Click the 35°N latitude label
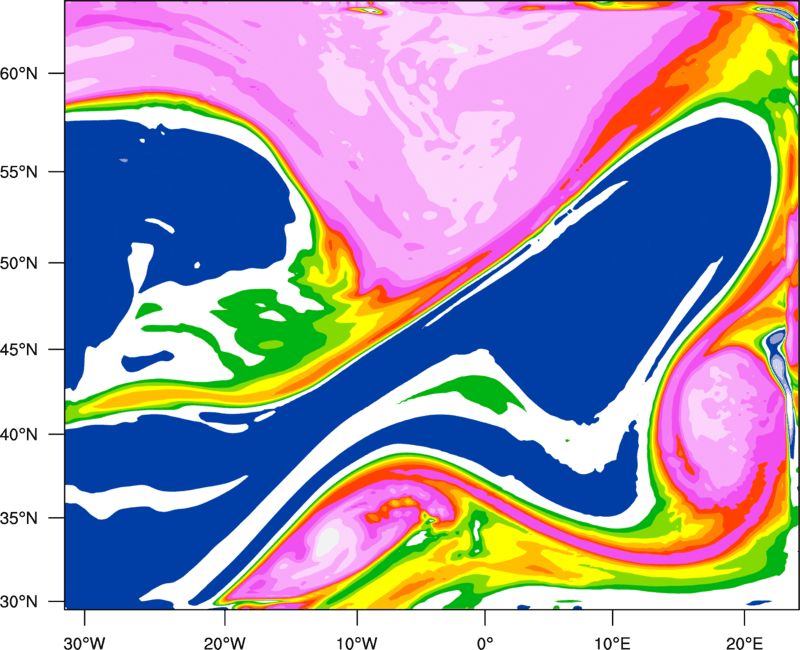800x650 pixels. tap(19, 518)
